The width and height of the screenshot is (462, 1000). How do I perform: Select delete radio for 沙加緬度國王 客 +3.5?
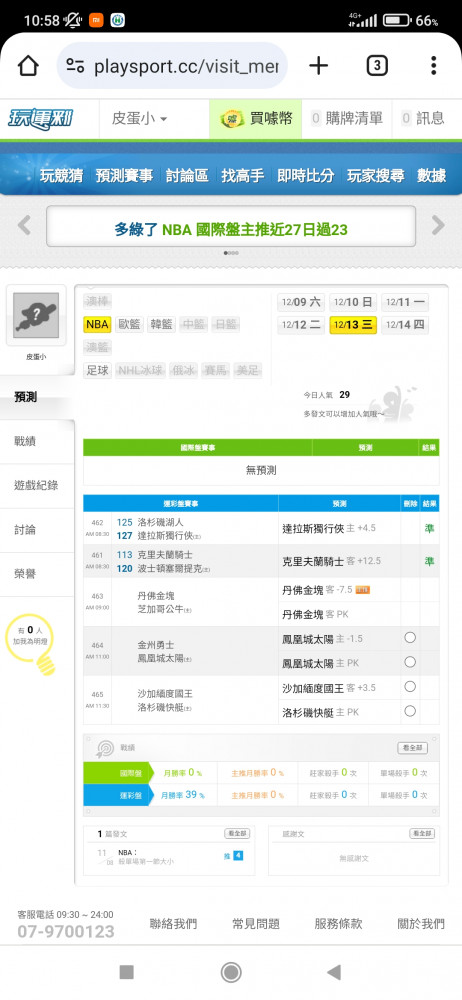tap(410, 686)
